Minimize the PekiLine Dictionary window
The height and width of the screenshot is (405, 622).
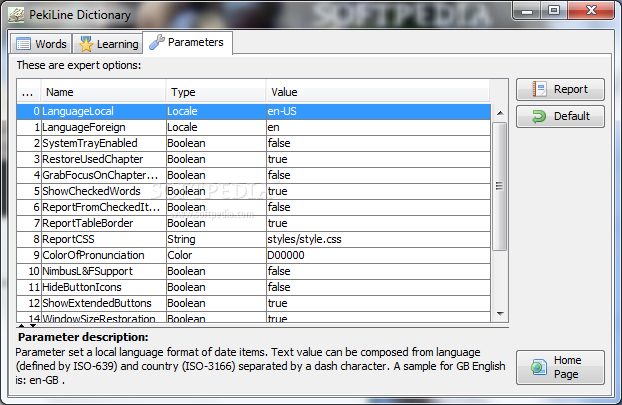click(x=527, y=11)
